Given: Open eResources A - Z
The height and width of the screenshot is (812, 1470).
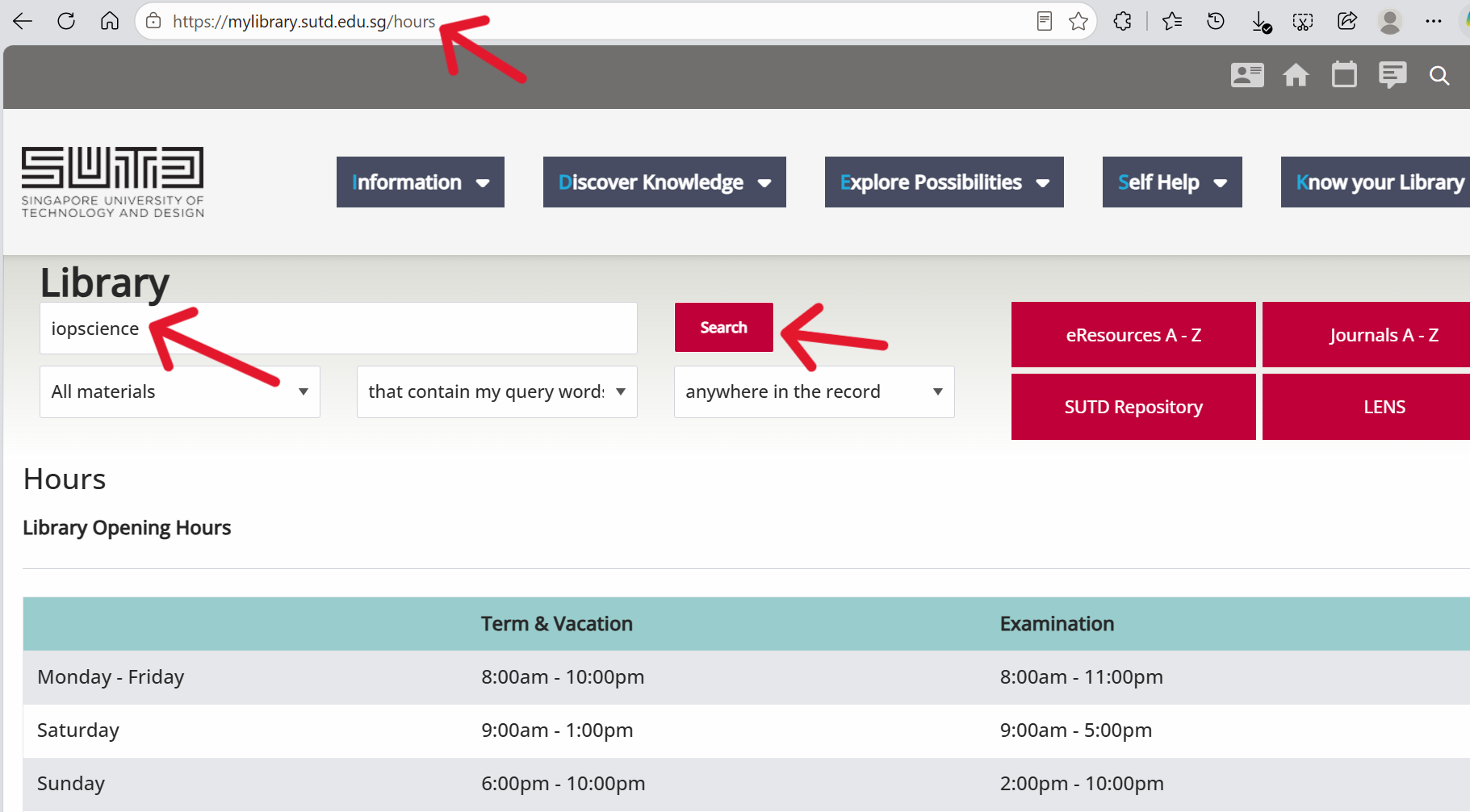Looking at the screenshot, I should point(1133,335).
